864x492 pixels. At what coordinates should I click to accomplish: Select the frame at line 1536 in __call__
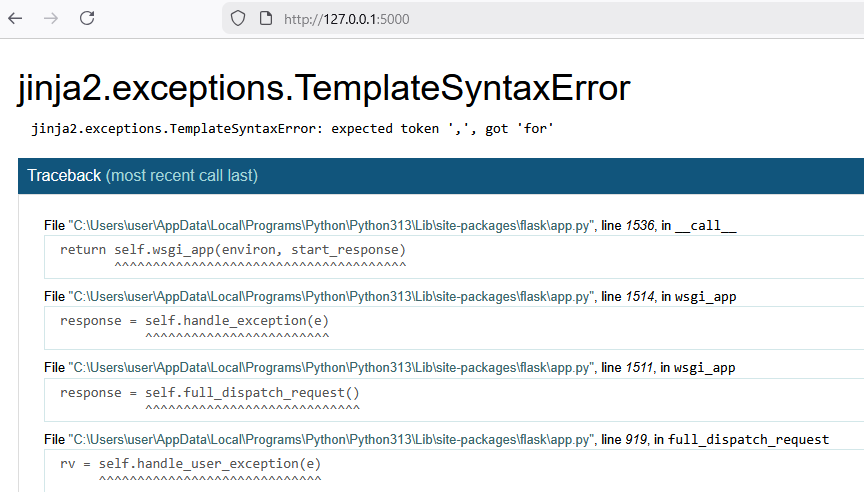(x=390, y=225)
